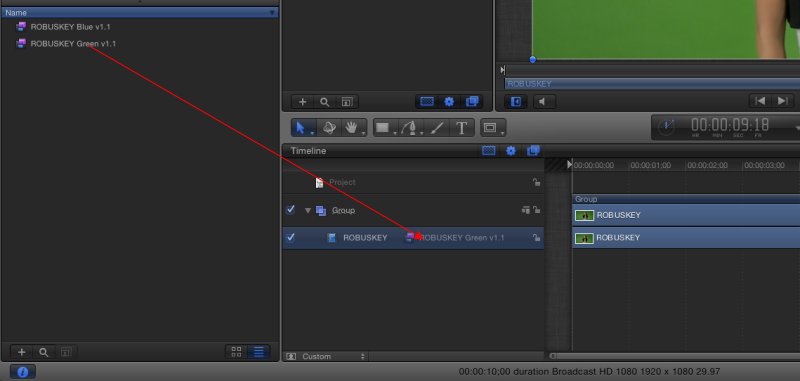
Task: Choose the Adjust 3D Transform tool
Action: [x=329, y=128]
